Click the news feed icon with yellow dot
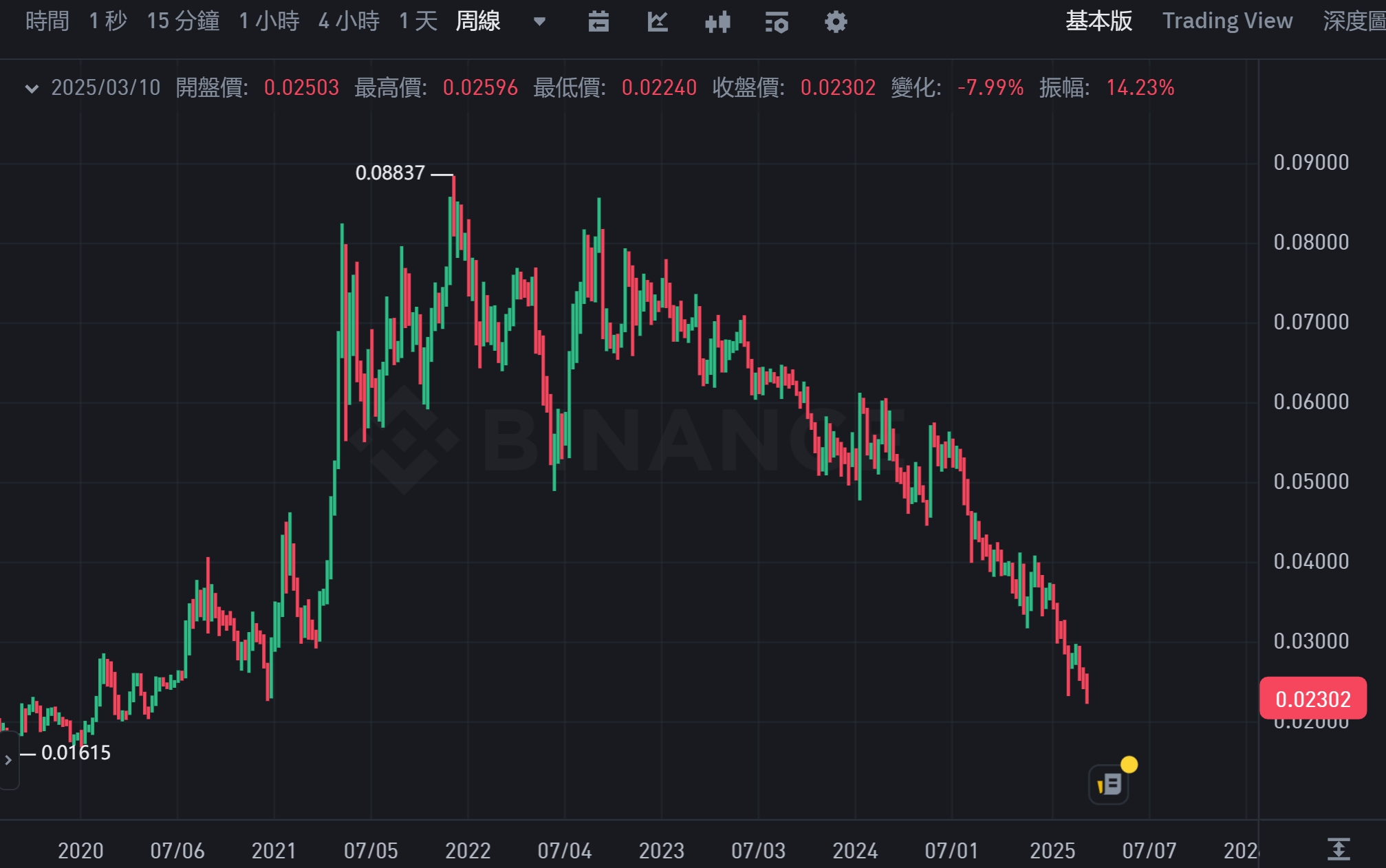 point(1109,783)
